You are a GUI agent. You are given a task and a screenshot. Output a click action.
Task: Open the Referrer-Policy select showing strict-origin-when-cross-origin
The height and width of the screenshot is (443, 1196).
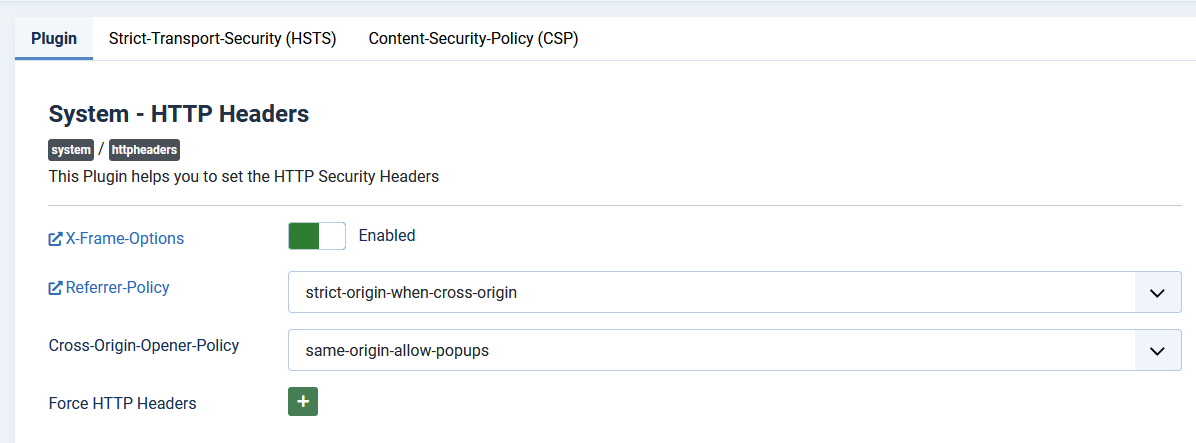tap(712, 294)
